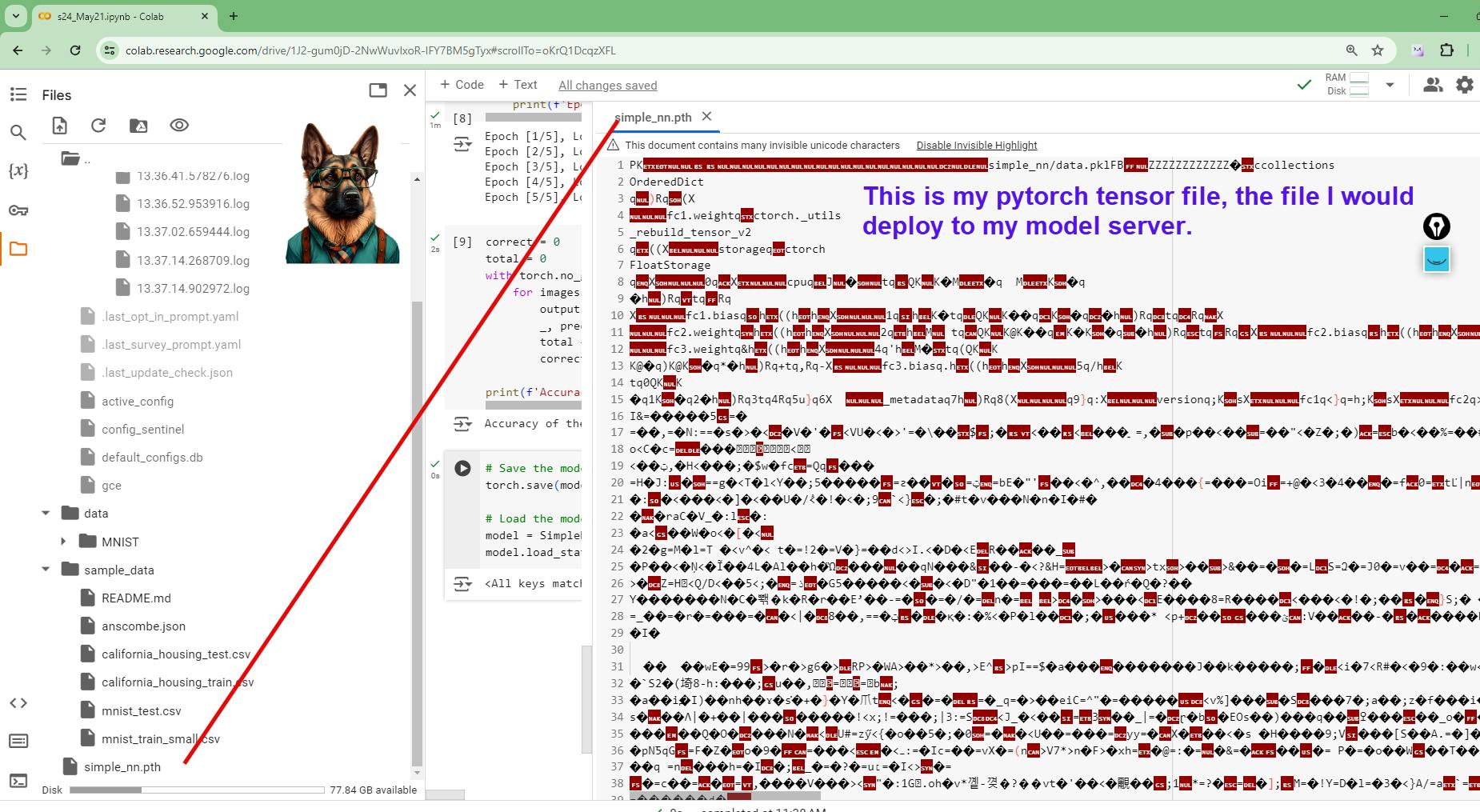Toggle output icon of All keys matched cell
Image resolution: width=1480 pixels, height=812 pixels.
(x=462, y=584)
